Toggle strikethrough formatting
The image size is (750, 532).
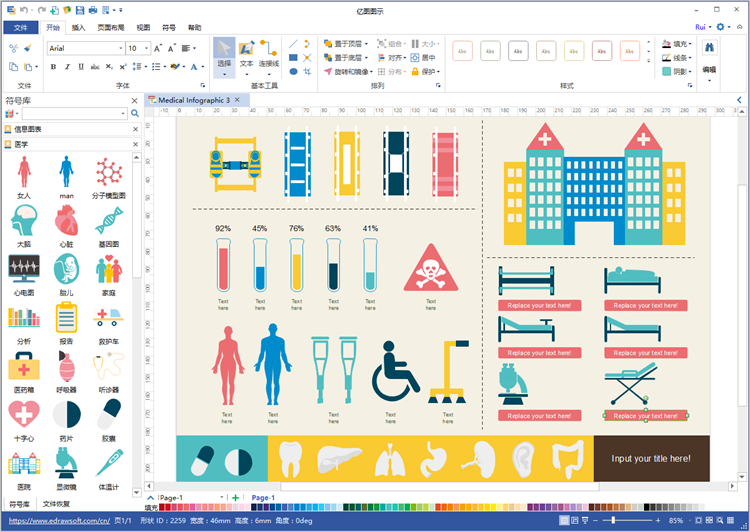95,67
